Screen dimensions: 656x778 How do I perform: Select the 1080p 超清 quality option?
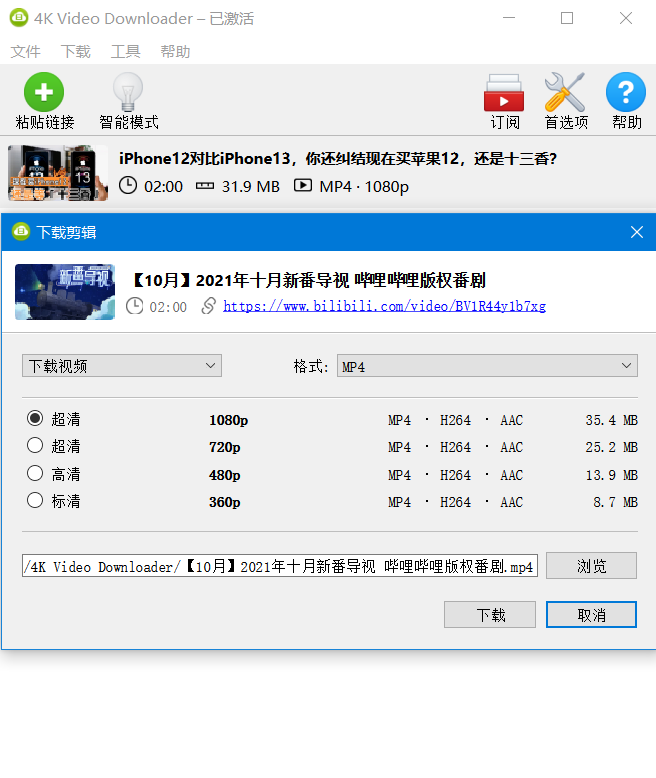[36, 419]
